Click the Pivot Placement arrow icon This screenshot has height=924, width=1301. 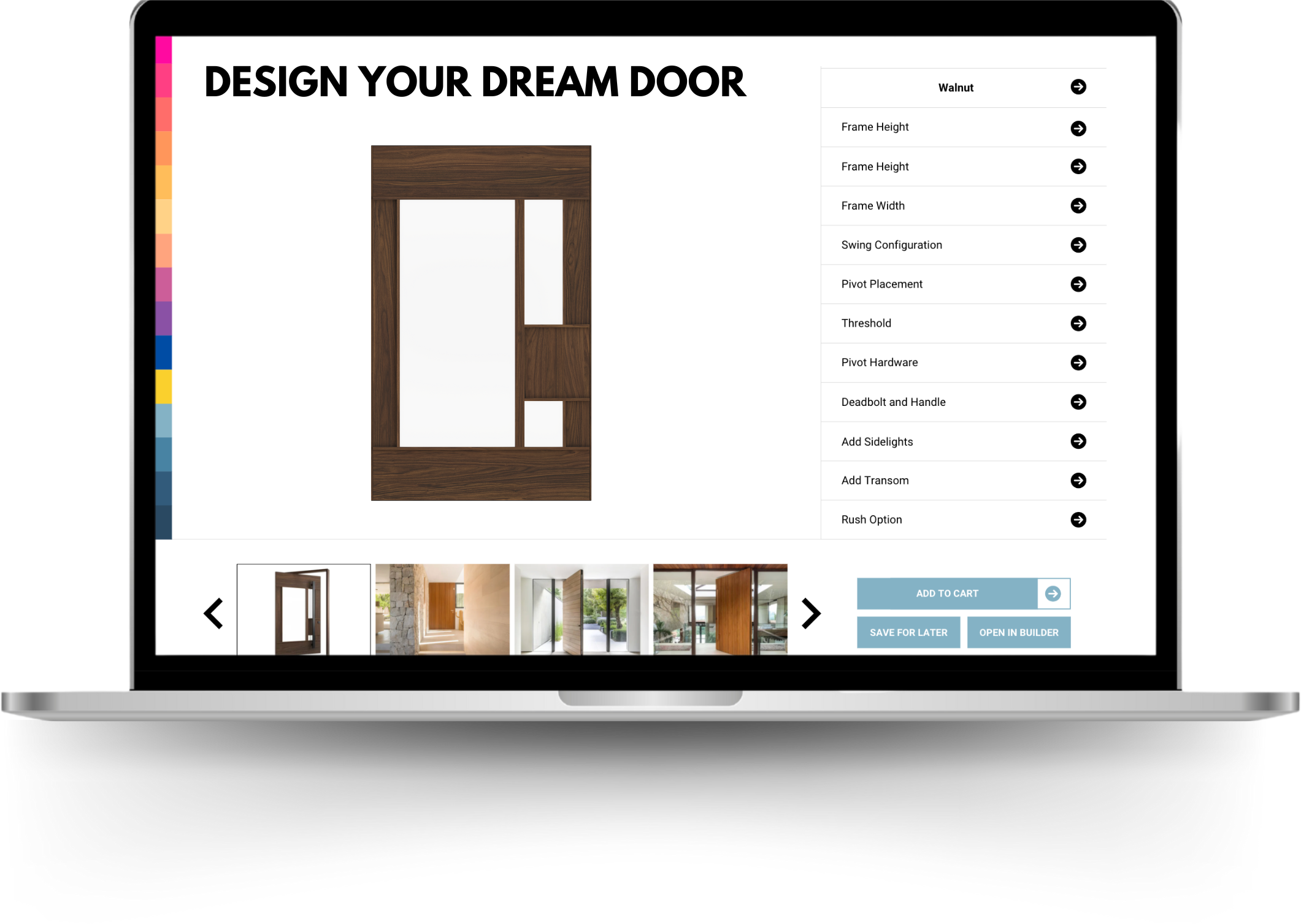point(1079,284)
